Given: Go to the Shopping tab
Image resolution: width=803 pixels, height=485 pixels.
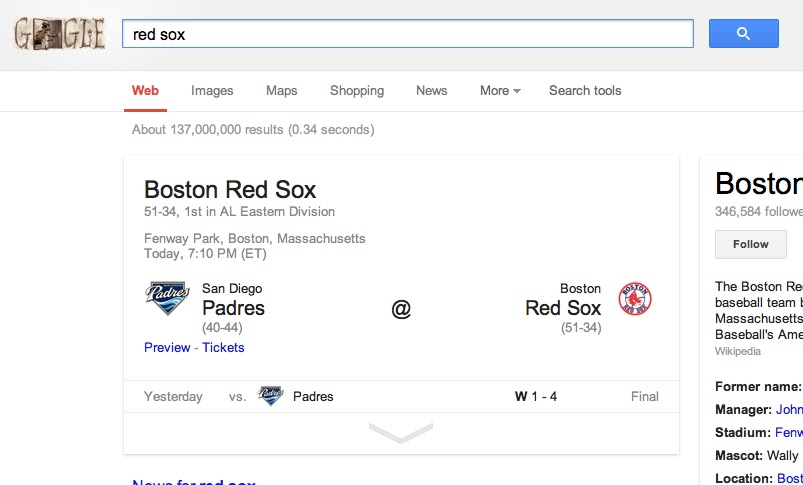Looking at the screenshot, I should (357, 91).
